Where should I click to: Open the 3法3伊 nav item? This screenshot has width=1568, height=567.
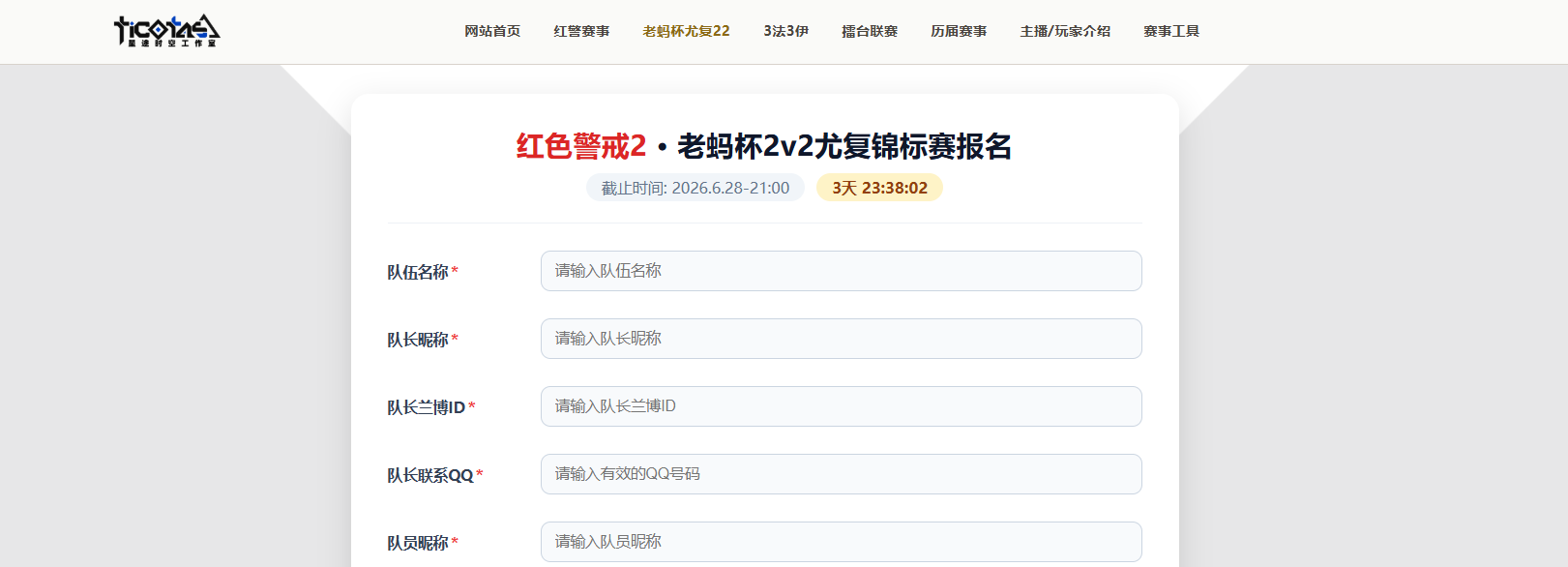(x=785, y=31)
